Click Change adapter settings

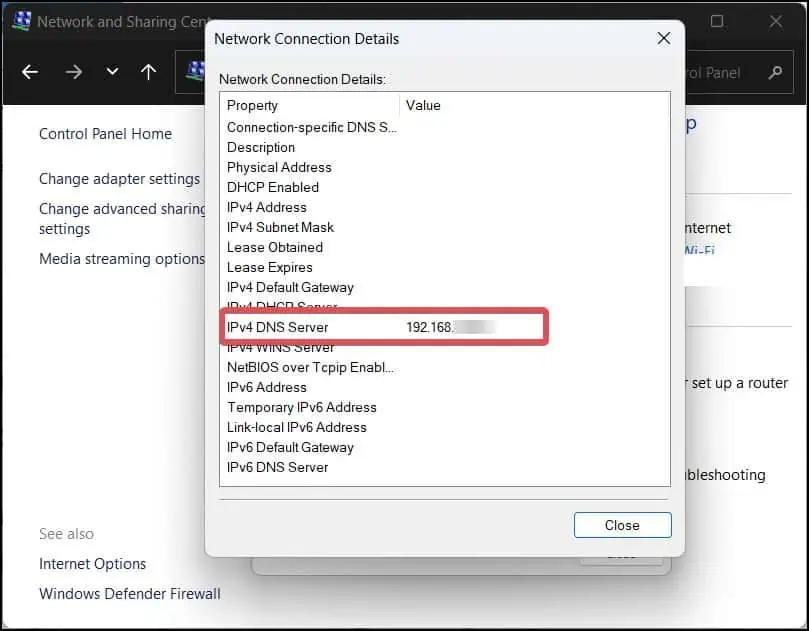(119, 178)
